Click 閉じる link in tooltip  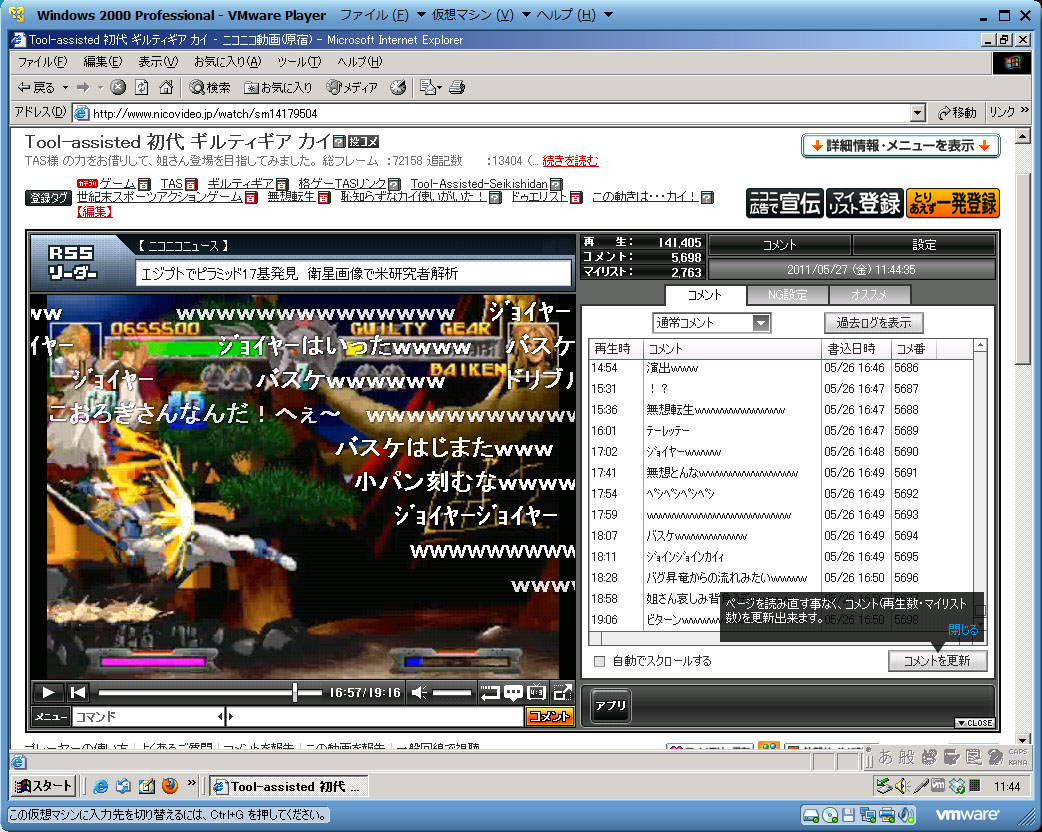(962, 629)
